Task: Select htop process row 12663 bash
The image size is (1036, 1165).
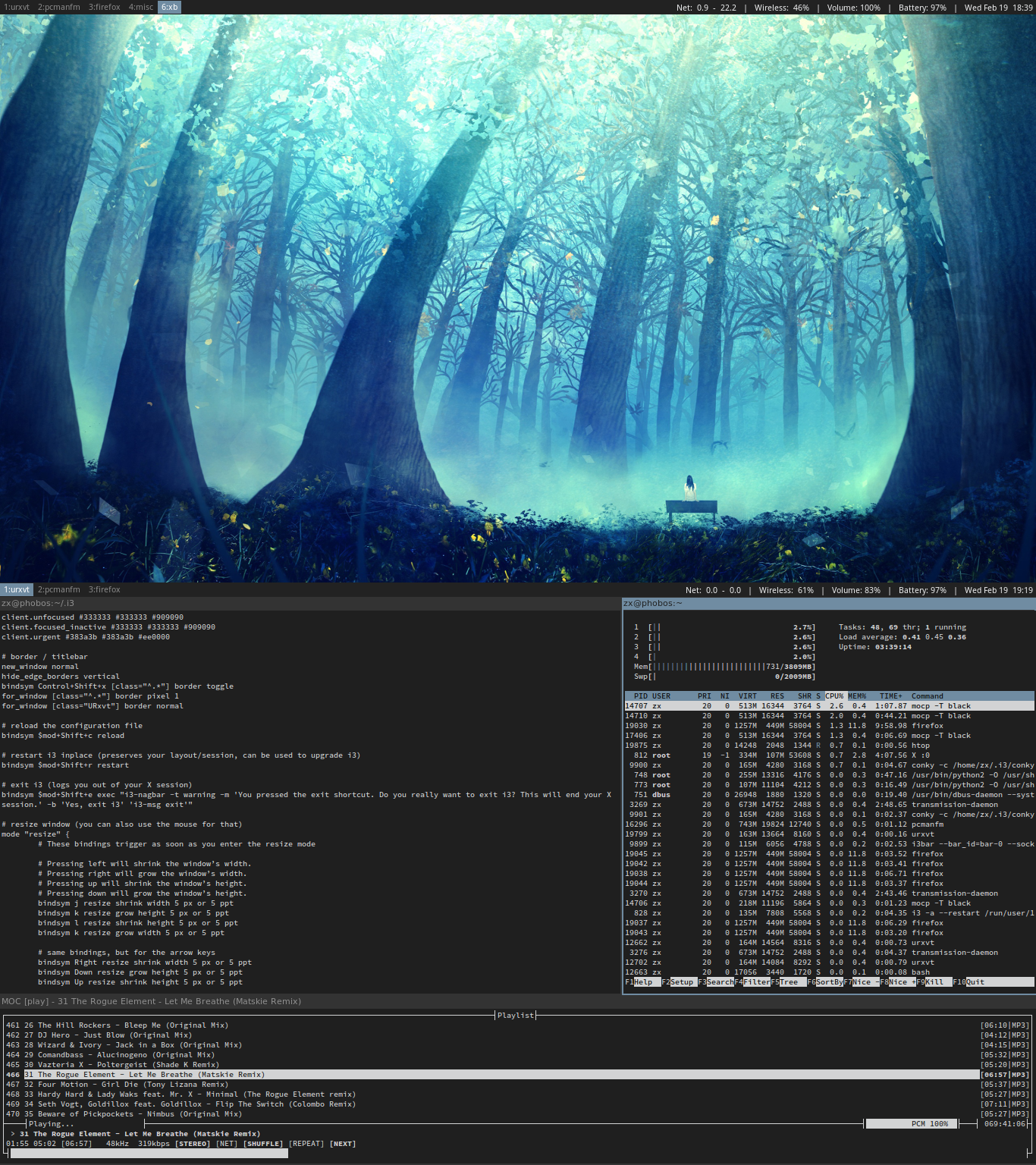Action: pyautogui.click(x=830, y=972)
